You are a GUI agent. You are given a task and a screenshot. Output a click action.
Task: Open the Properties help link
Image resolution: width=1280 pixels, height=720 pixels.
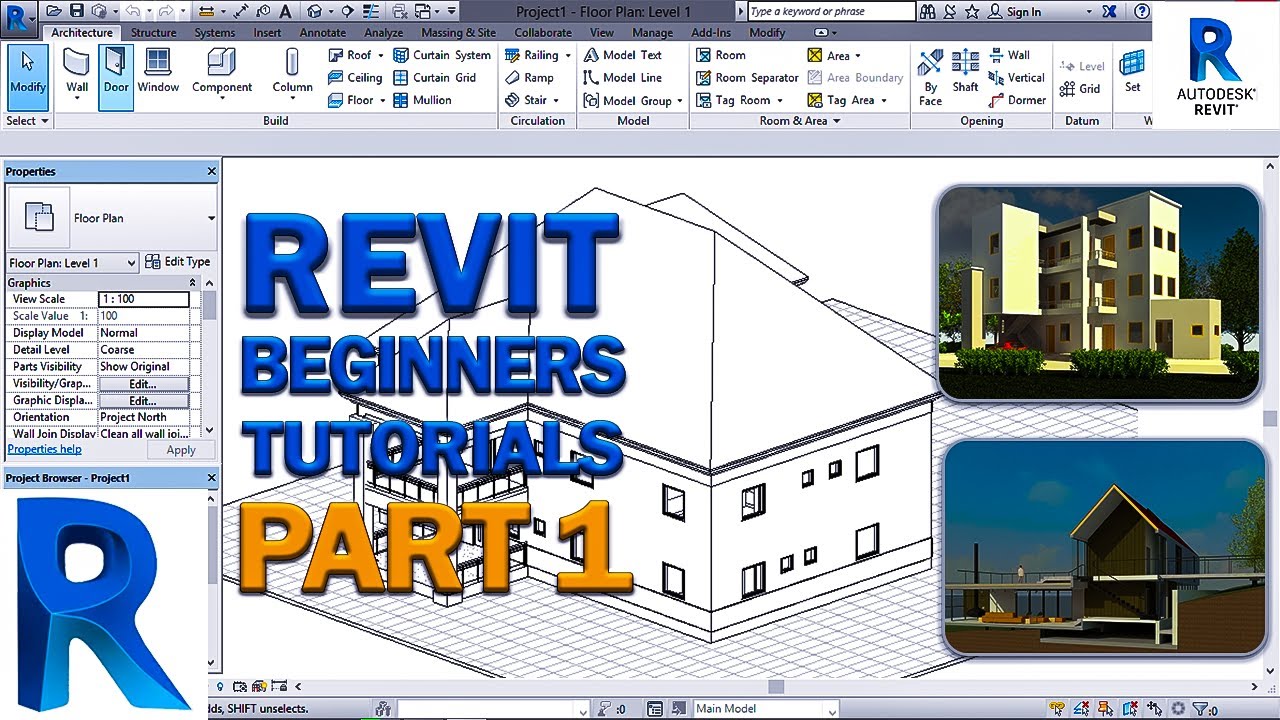[x=45, y=450]
